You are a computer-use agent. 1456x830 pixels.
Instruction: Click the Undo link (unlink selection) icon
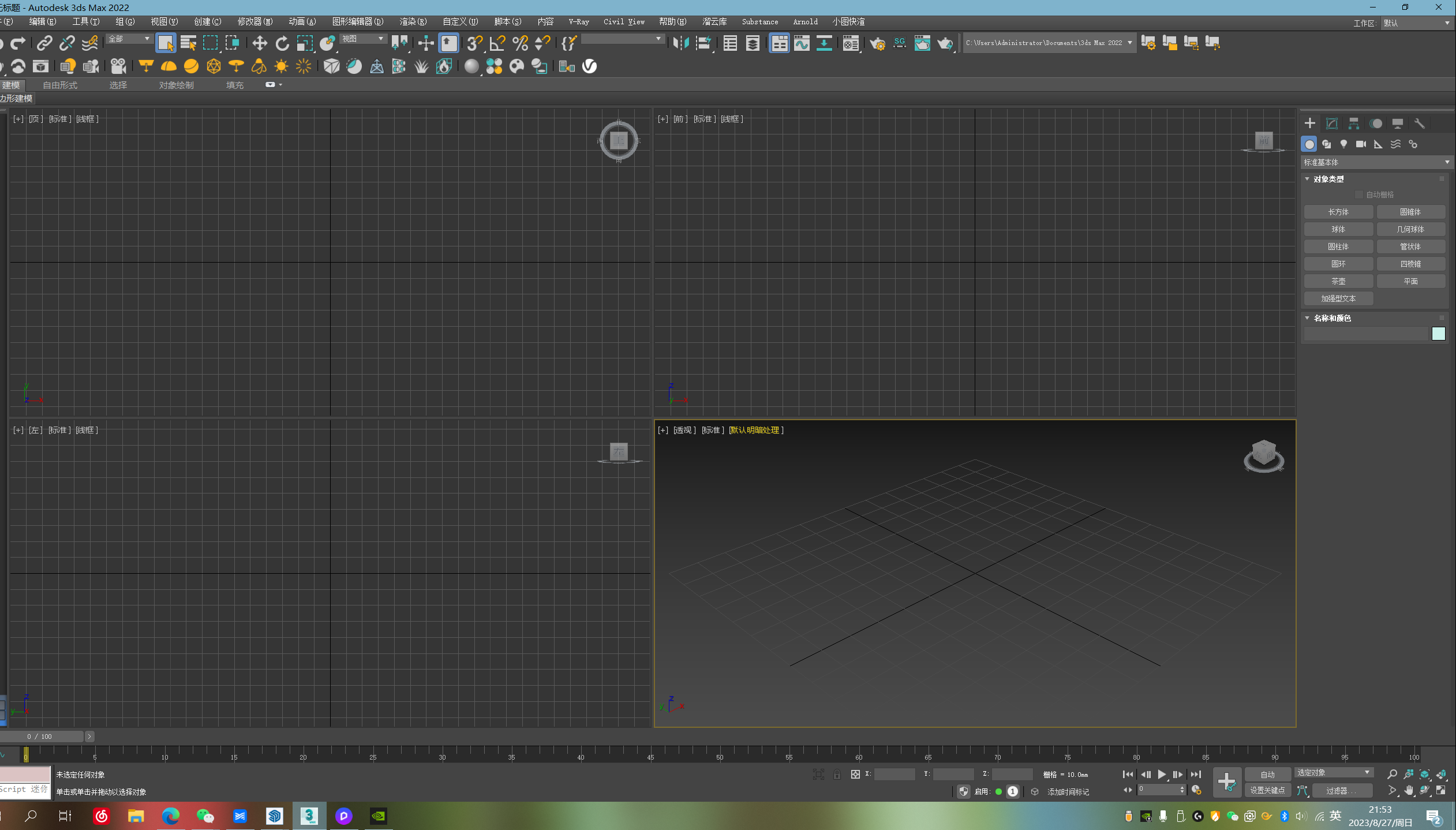point(67,43)
